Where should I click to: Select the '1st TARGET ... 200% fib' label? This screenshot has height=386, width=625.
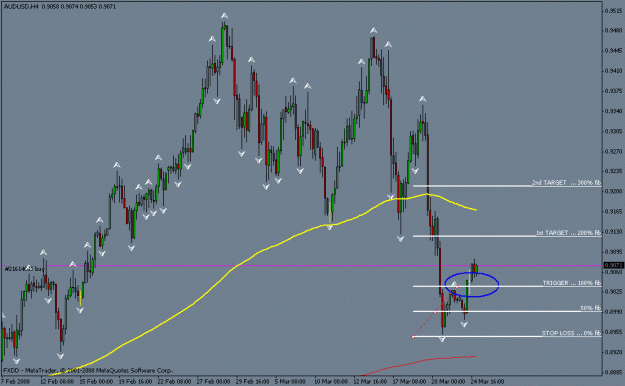coord(568,232)
